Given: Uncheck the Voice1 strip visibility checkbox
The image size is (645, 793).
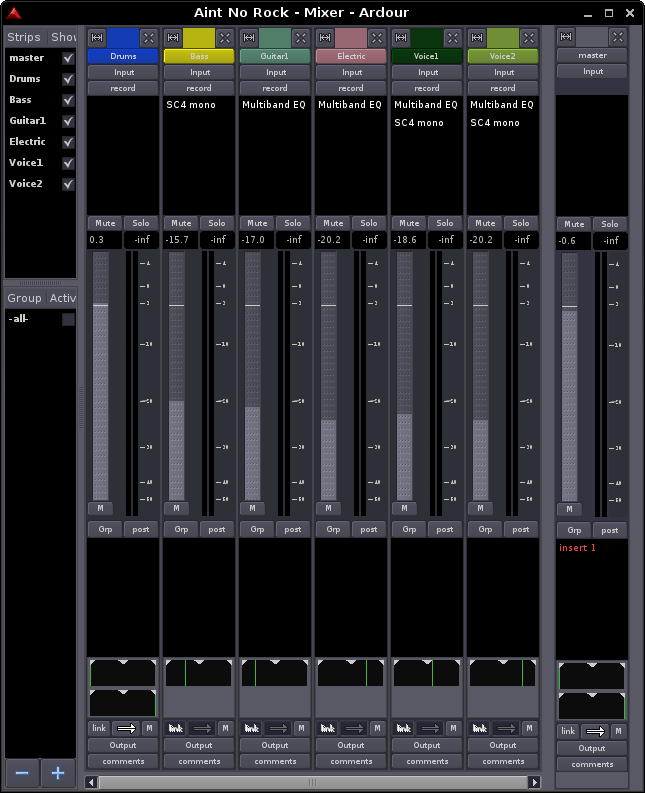Looking at the screenshot, I should pos(68,163).
